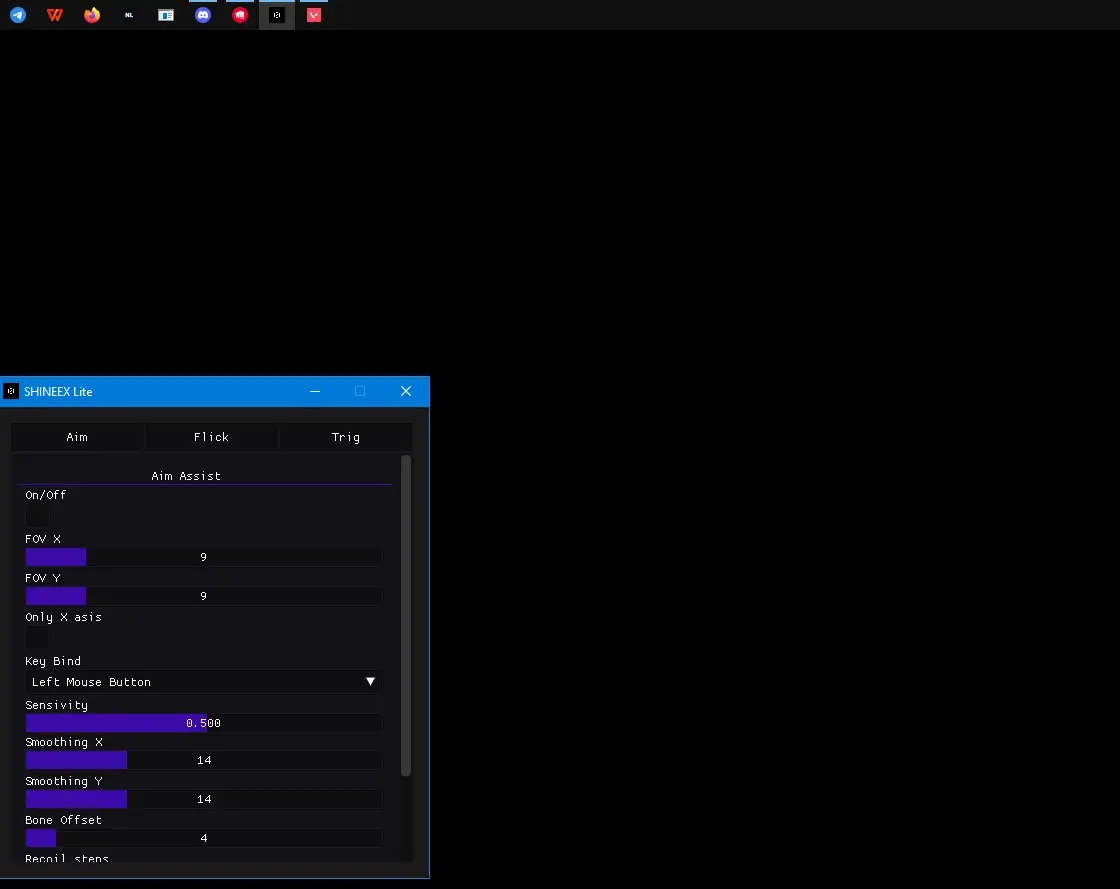This screenshot has width=1120, height=889.
Task: Click the settings panel vertical scrollbar
Action: (406, 616)
